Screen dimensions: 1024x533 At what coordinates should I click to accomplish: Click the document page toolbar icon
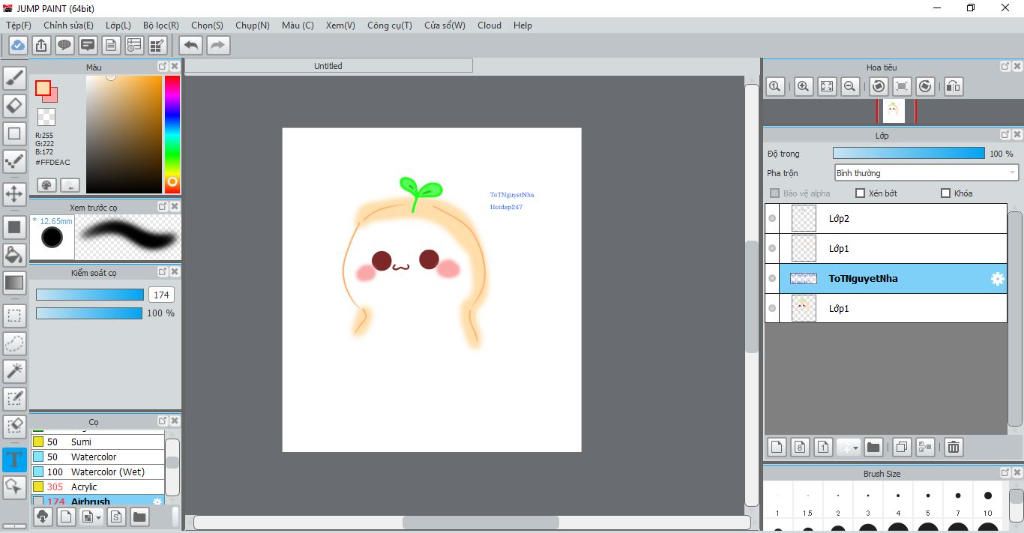click(x=111, y=45)
